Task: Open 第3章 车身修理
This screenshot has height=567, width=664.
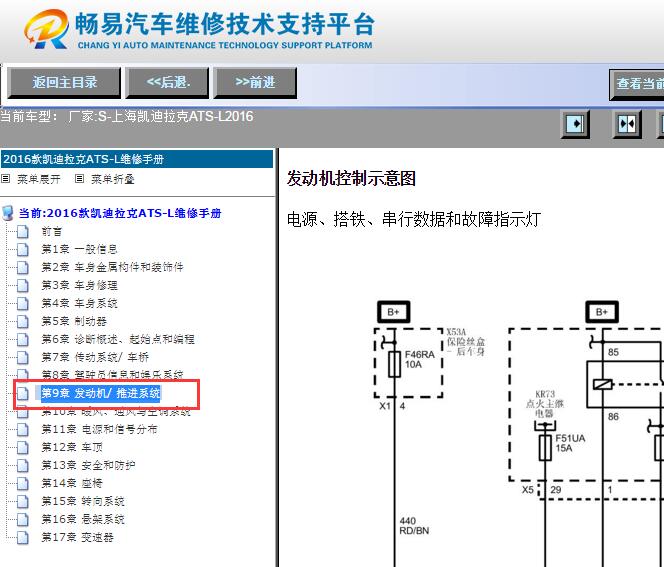Action: point(79,285)
